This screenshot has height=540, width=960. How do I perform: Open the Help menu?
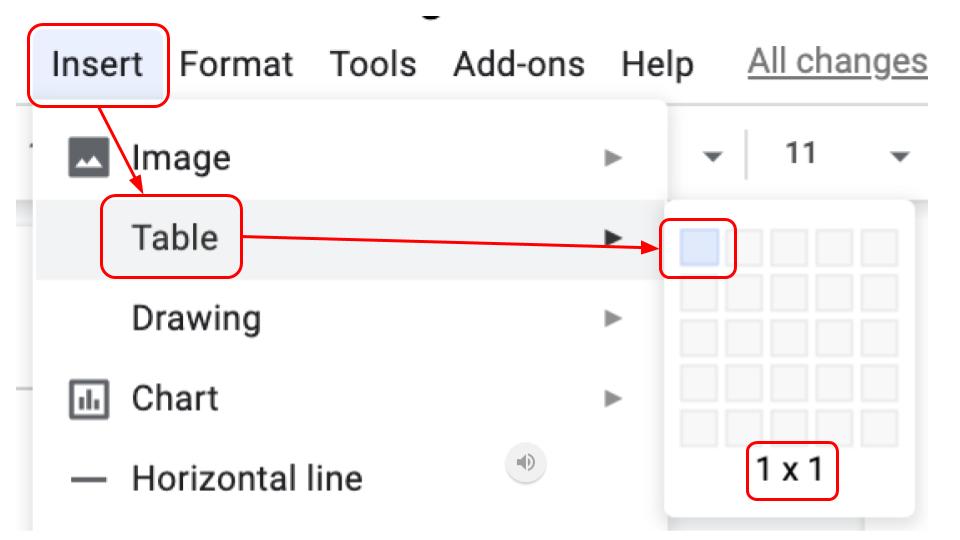[658, 64]
